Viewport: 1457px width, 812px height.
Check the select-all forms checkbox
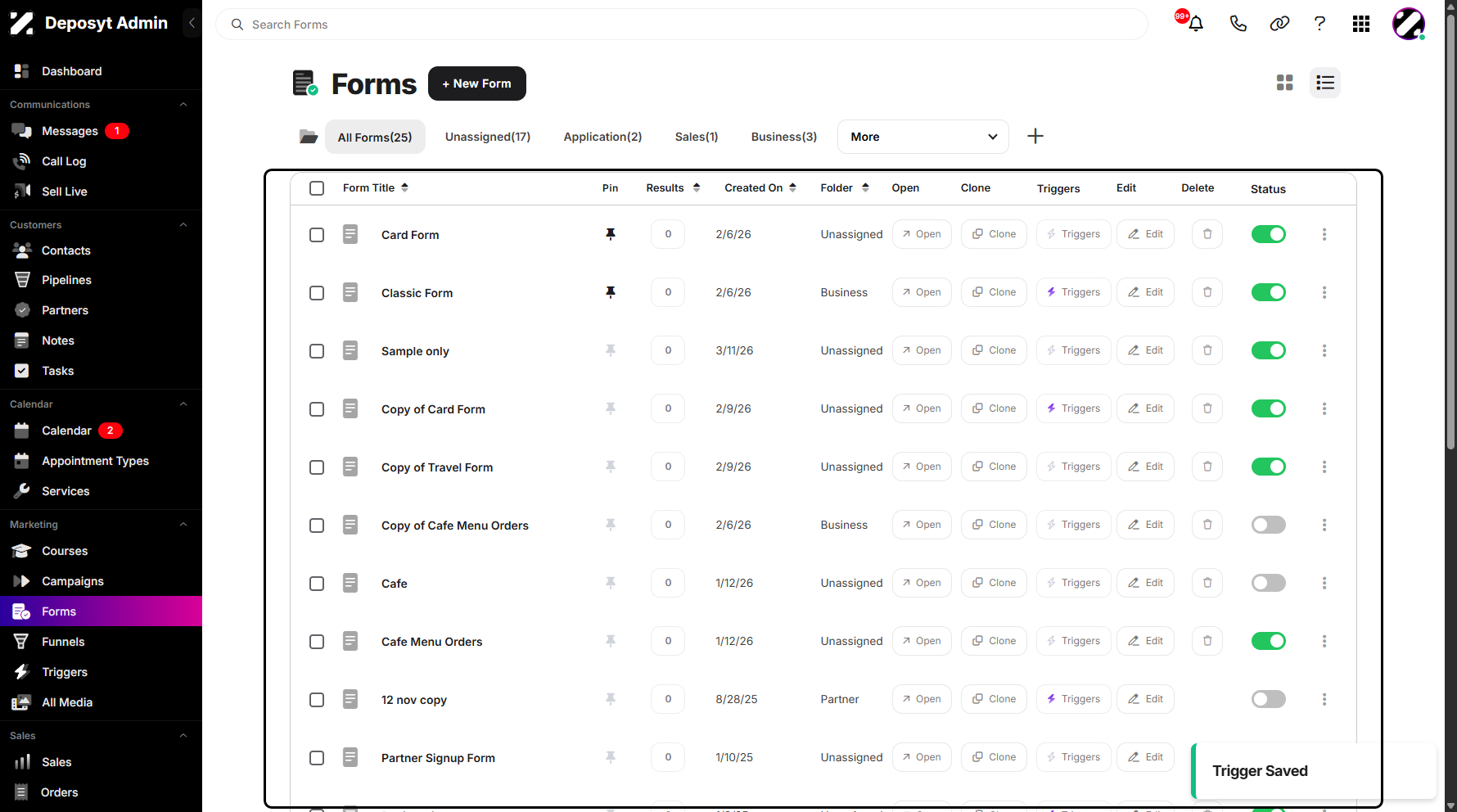(317, 188)
